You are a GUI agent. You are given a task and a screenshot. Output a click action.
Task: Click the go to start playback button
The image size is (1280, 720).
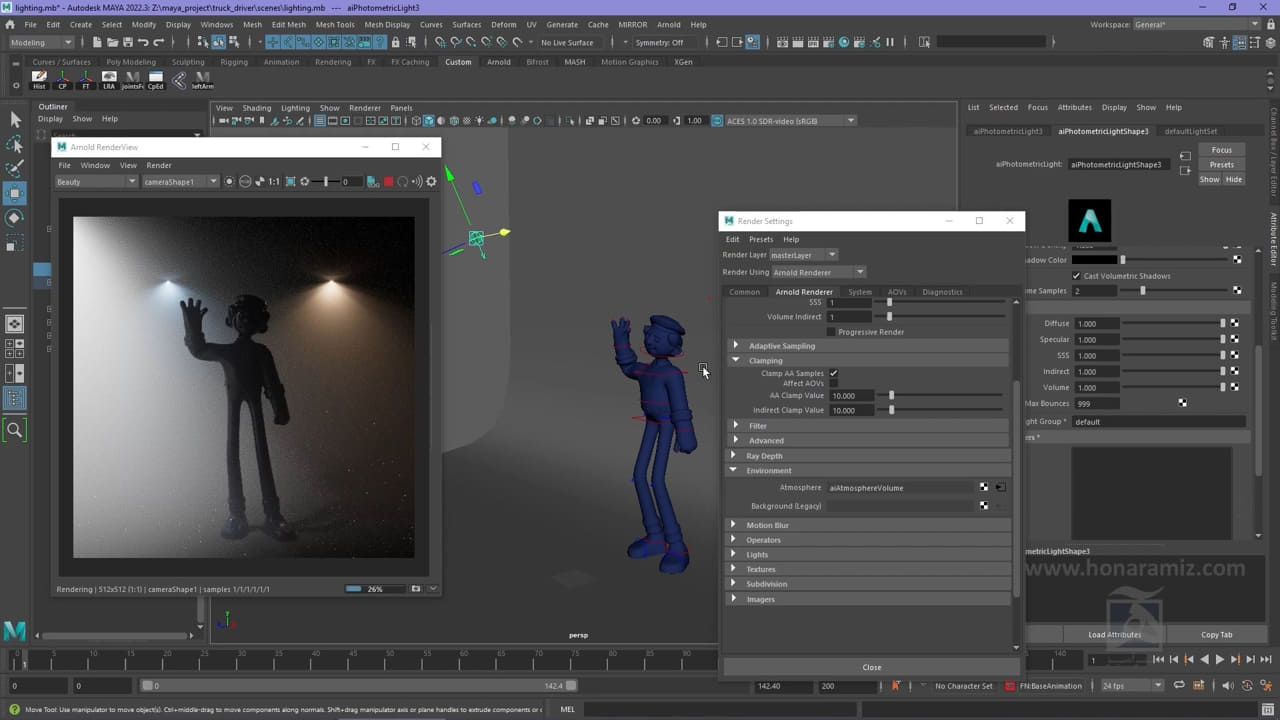[1158, 659]
